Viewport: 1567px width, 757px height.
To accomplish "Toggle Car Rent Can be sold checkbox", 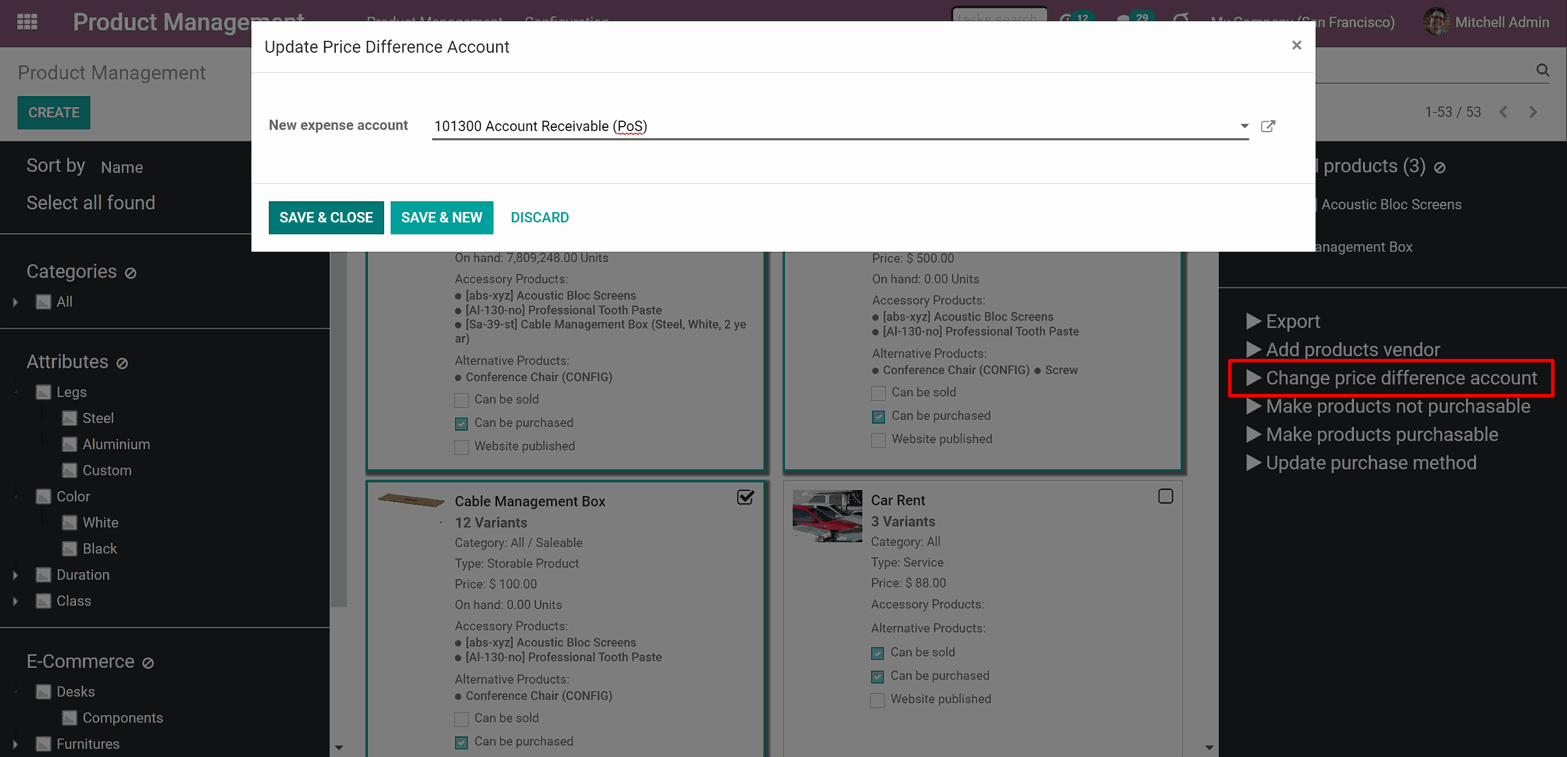I will [x=877, y=653].
